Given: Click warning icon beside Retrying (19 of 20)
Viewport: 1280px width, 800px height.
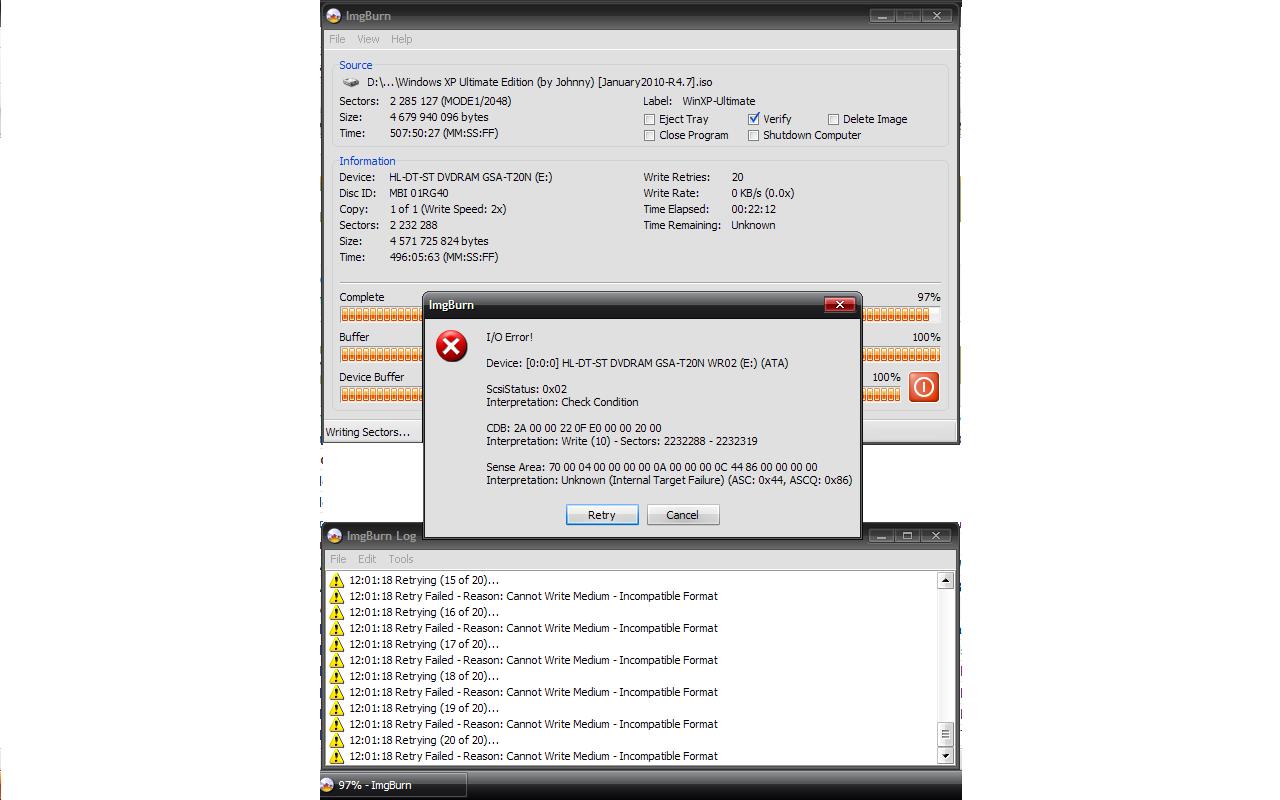Looking at the screenshot, I should 337,708.
